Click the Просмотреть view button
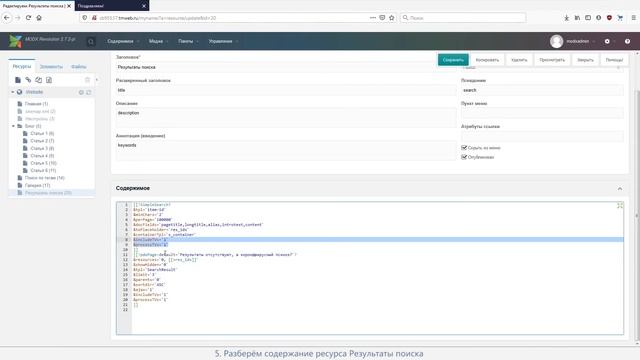The height and width of the screenshot is (360, 640). click(x=552, y=60)
